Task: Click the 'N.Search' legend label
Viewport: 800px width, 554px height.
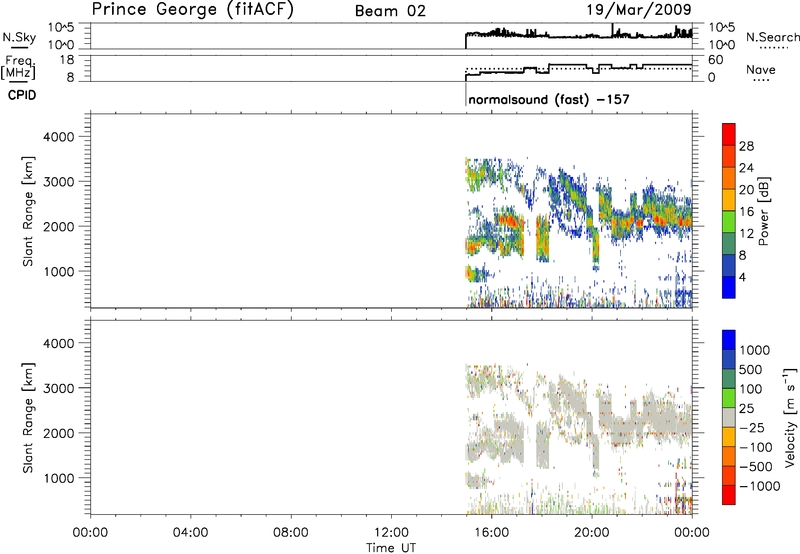Action: [x=772, y=37]
